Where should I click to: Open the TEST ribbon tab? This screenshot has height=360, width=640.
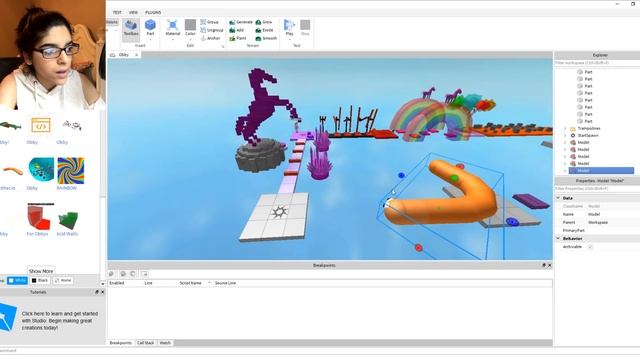pos(117,13)
